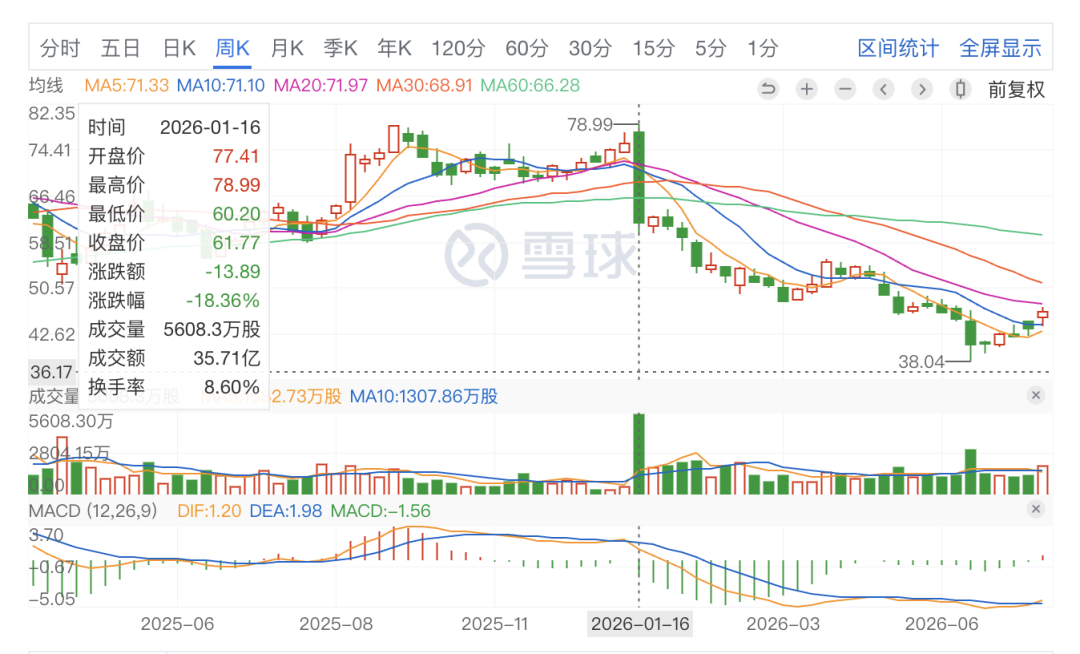Click the 5608.30万 volume axis label
Screen dimensions: 1080x654
(x=71, y=421)
